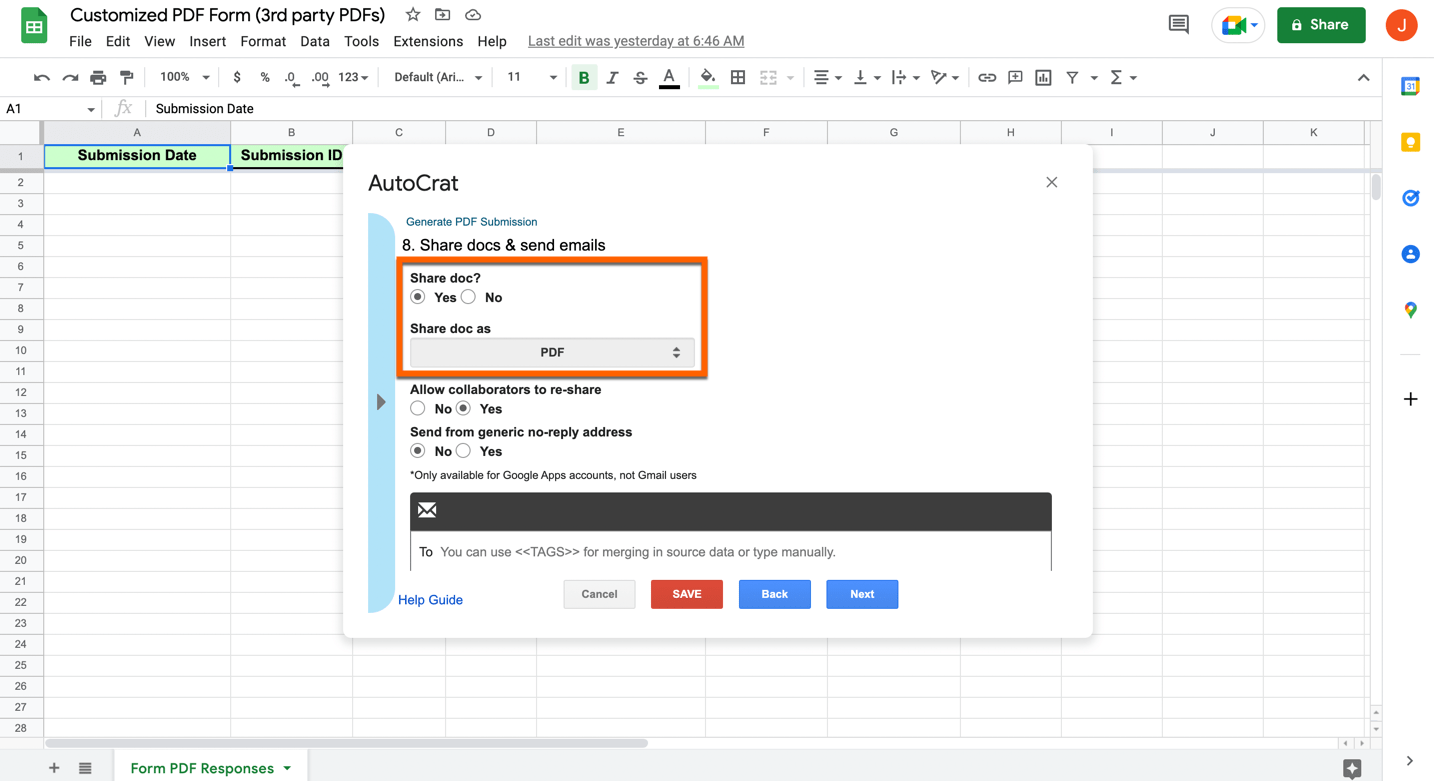The height and width of the screenshot is (781, 1434).
Task: Open the Help Guide link
Action: 430,600
